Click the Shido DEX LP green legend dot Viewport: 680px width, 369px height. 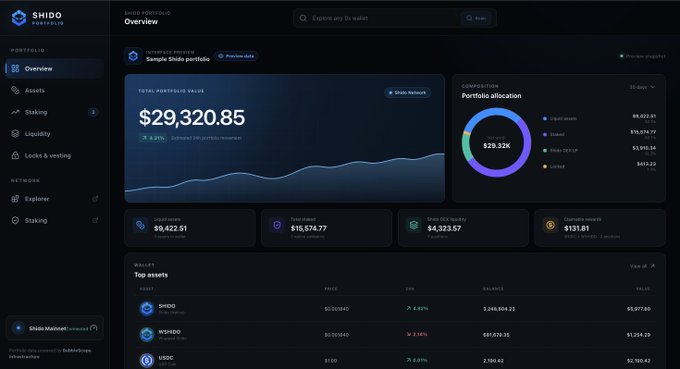tap(545, 150)
